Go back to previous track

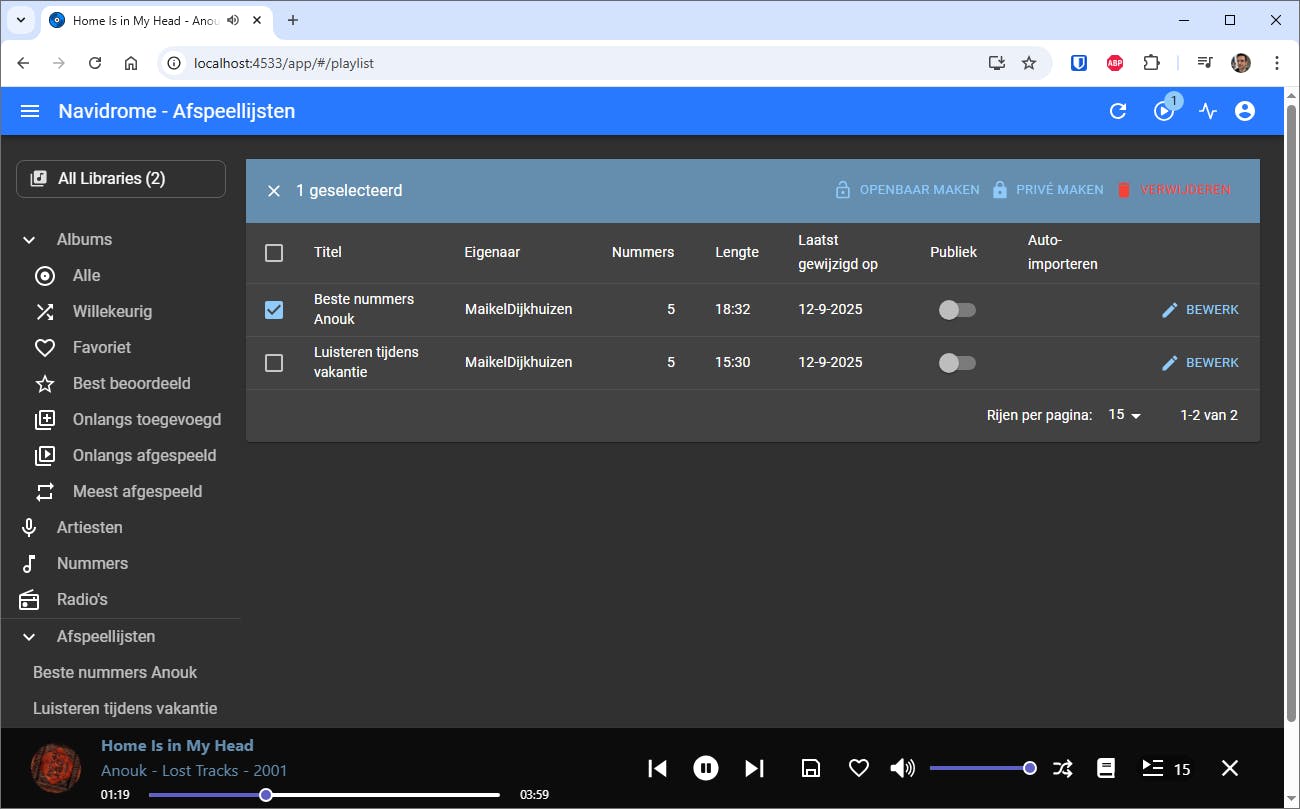point(657,768)
